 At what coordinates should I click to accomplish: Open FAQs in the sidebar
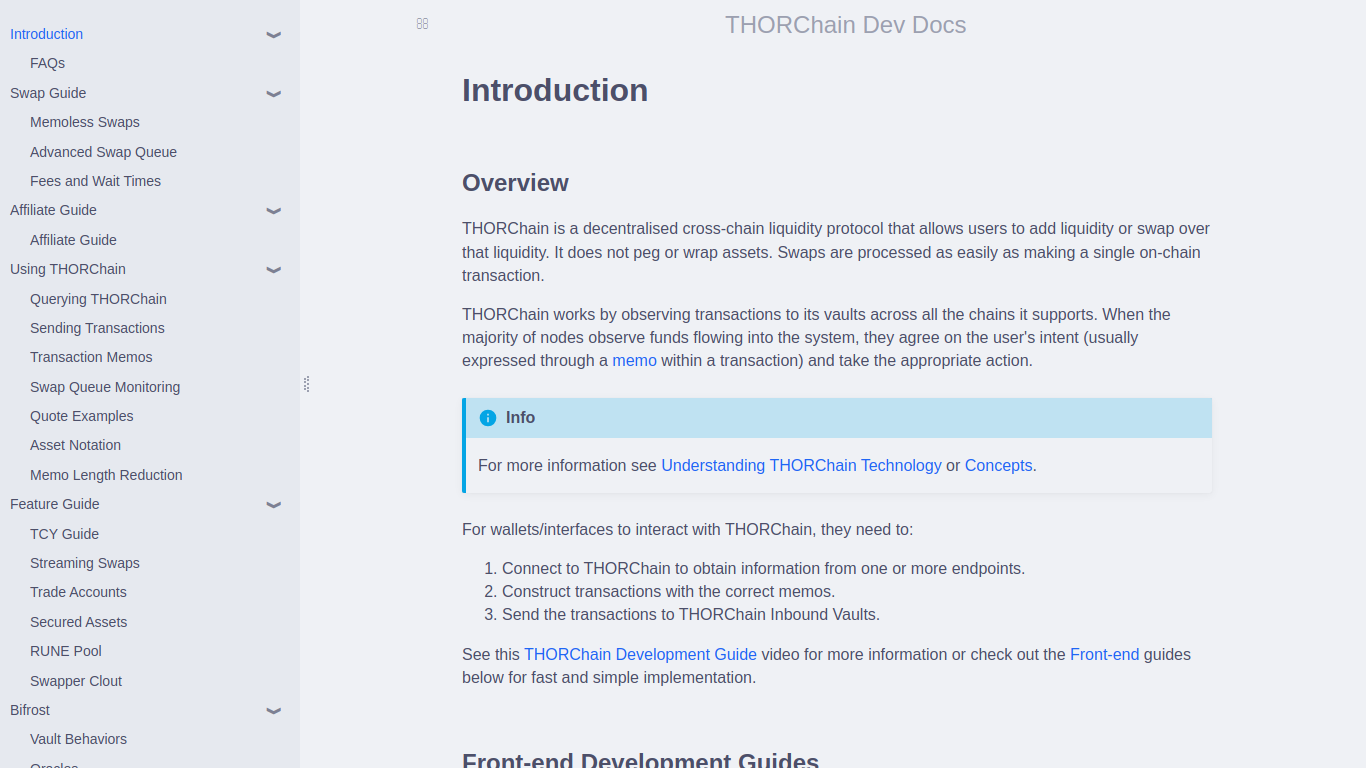pyautogui.click(x=47, y=63)
